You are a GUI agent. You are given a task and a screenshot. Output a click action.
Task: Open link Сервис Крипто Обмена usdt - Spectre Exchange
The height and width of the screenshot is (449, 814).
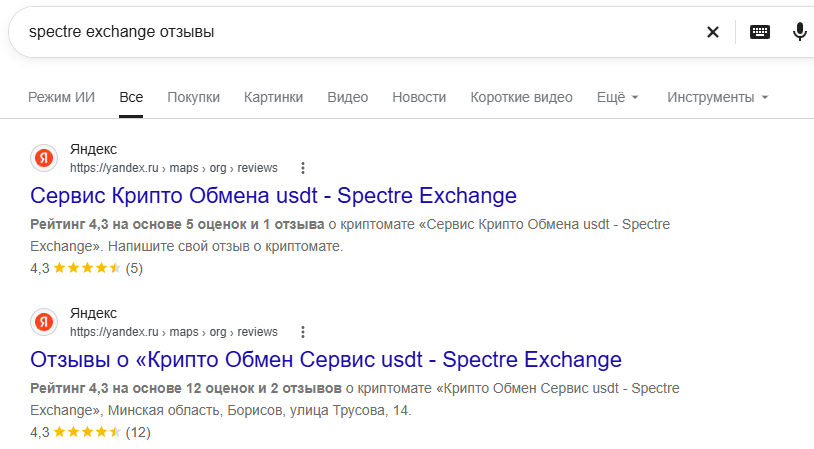[x=273, y=196]
